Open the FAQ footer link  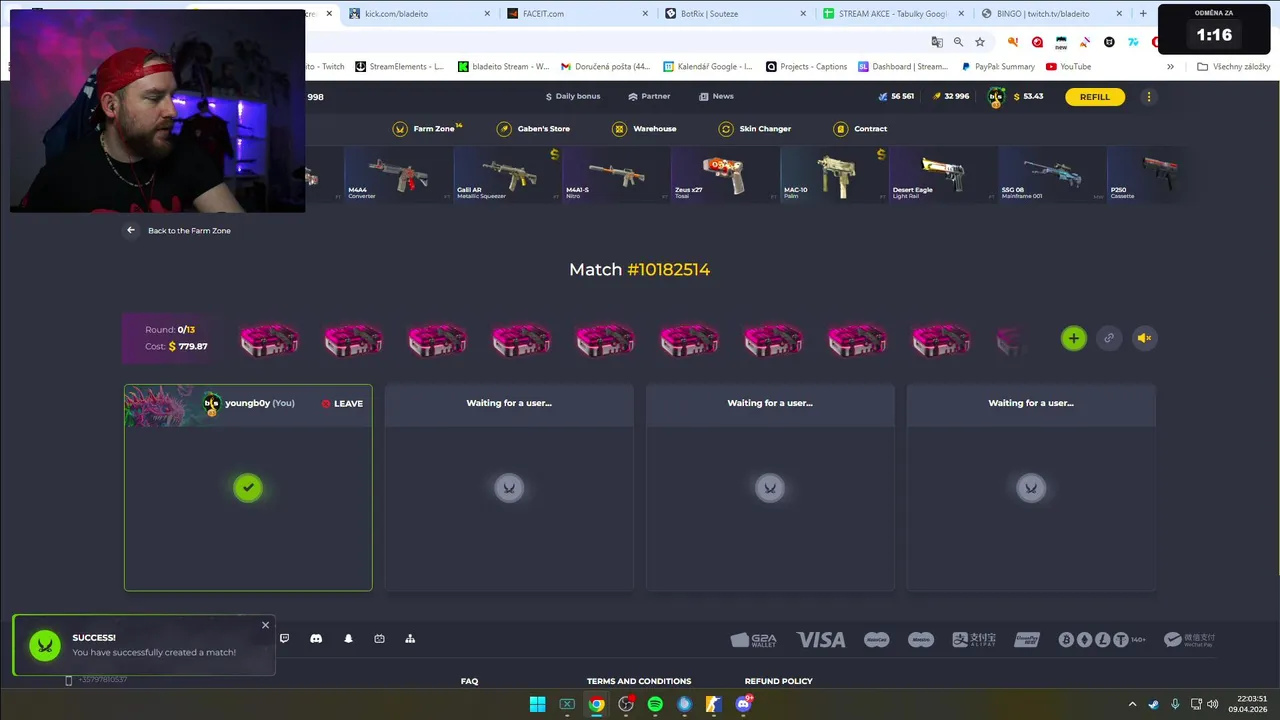coord(469,681)
